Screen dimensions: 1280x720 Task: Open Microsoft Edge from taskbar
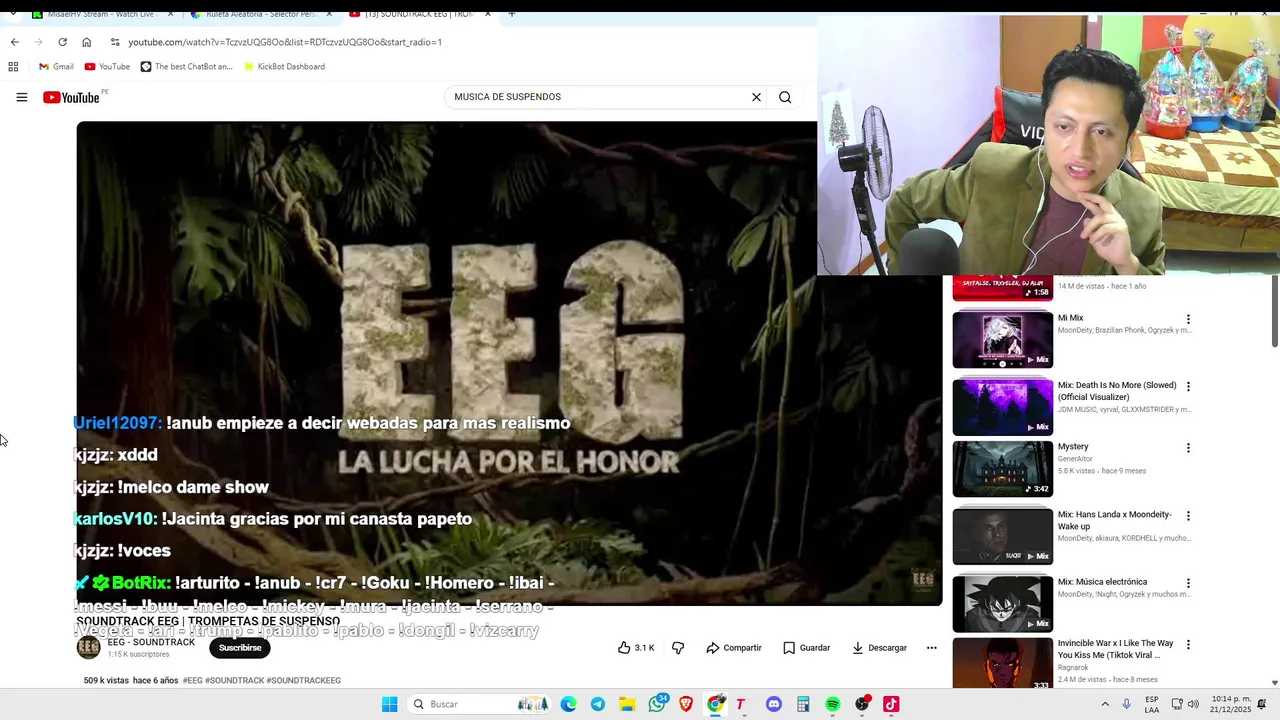(569, 704)
